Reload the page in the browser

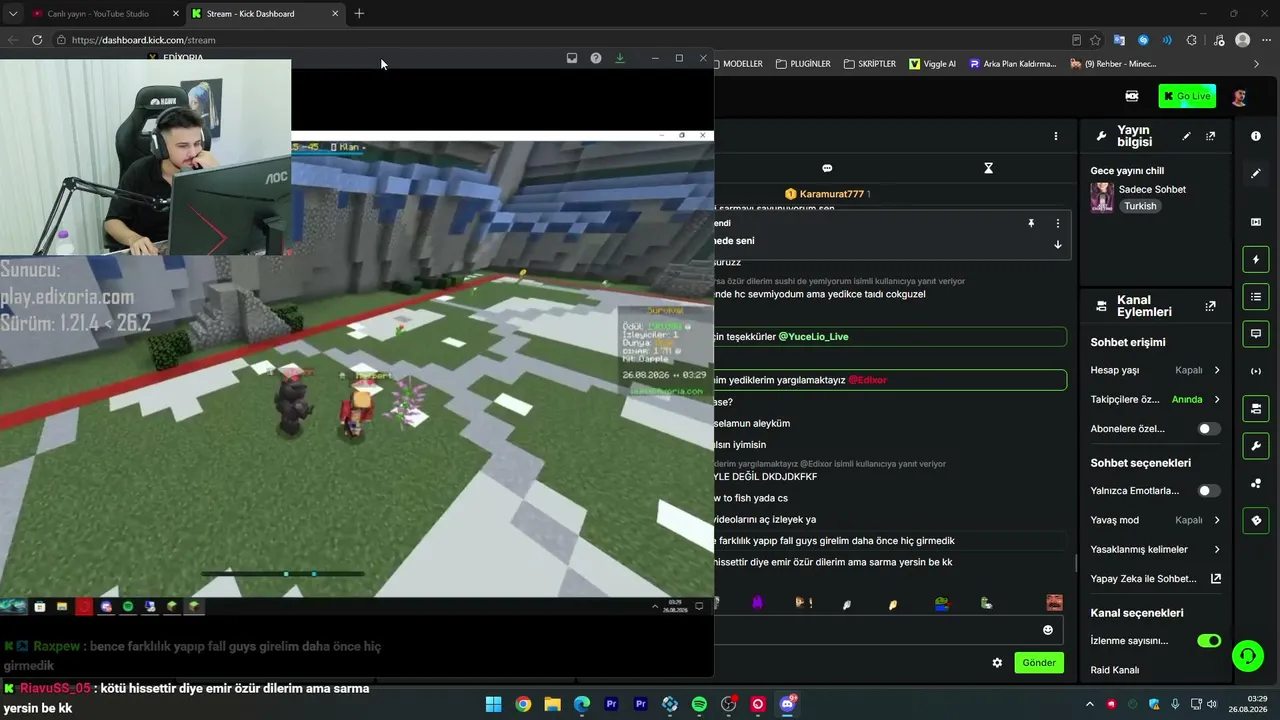(x=37, y=40)
